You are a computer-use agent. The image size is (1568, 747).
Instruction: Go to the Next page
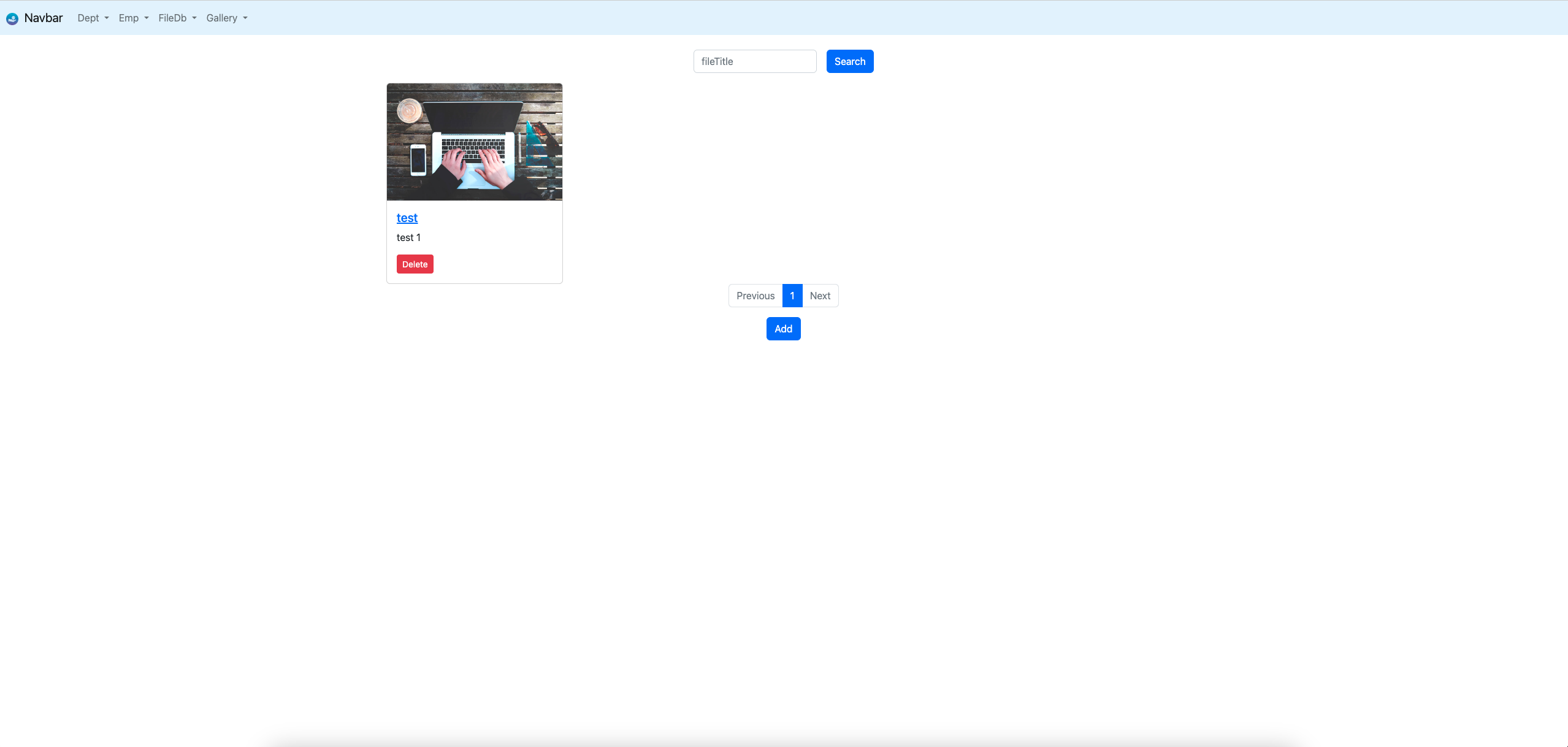click(x=820, y=296)
